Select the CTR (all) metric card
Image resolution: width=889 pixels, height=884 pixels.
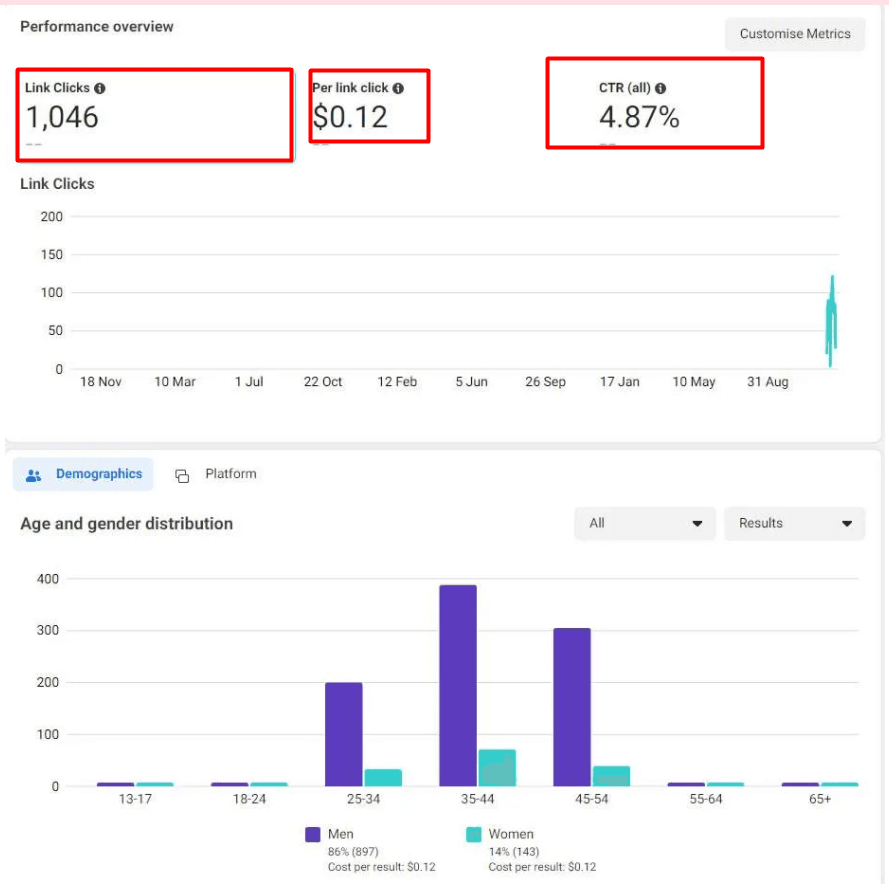654,104
